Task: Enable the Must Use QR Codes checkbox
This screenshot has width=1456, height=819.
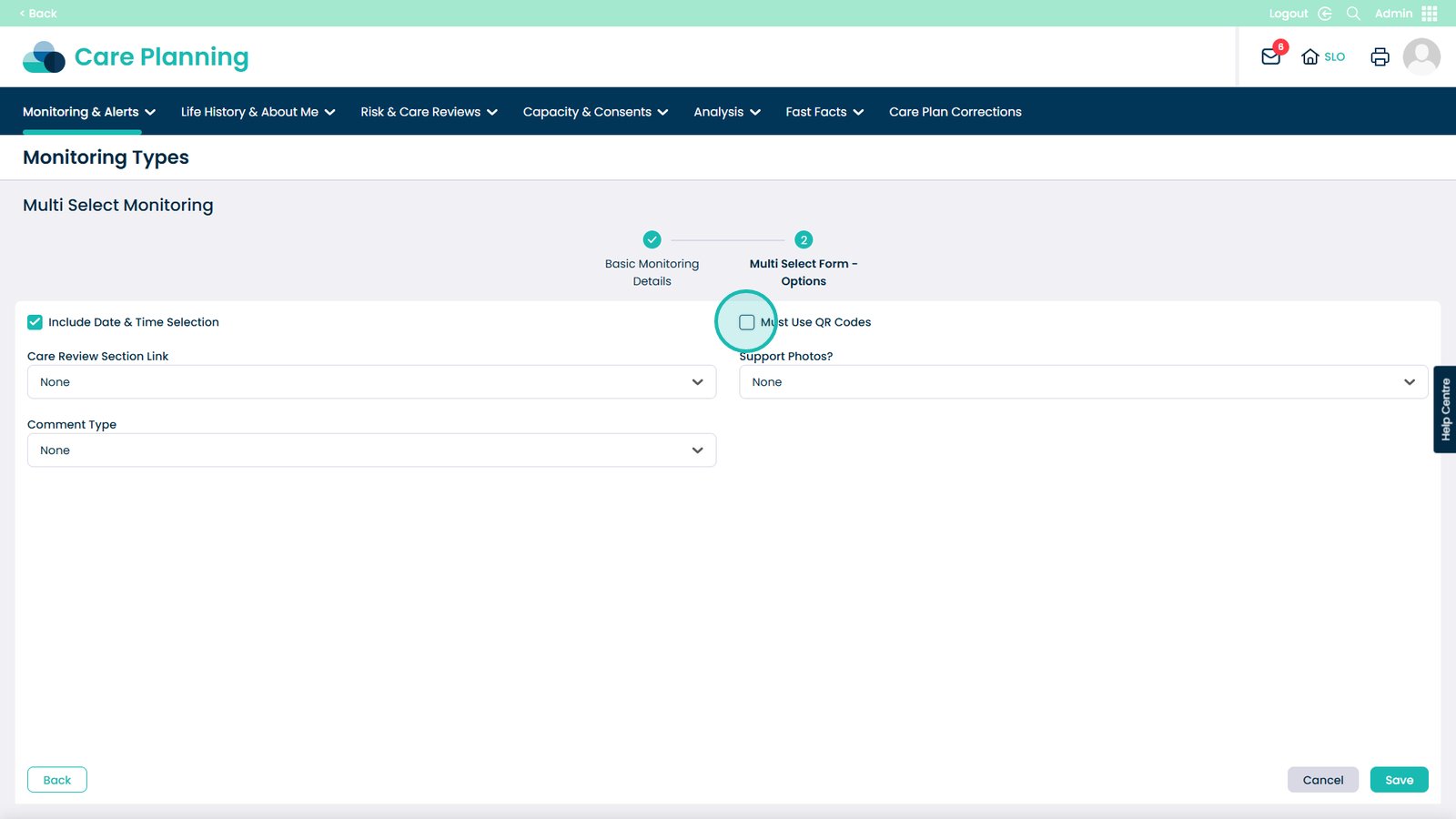Action: [747, 322]
